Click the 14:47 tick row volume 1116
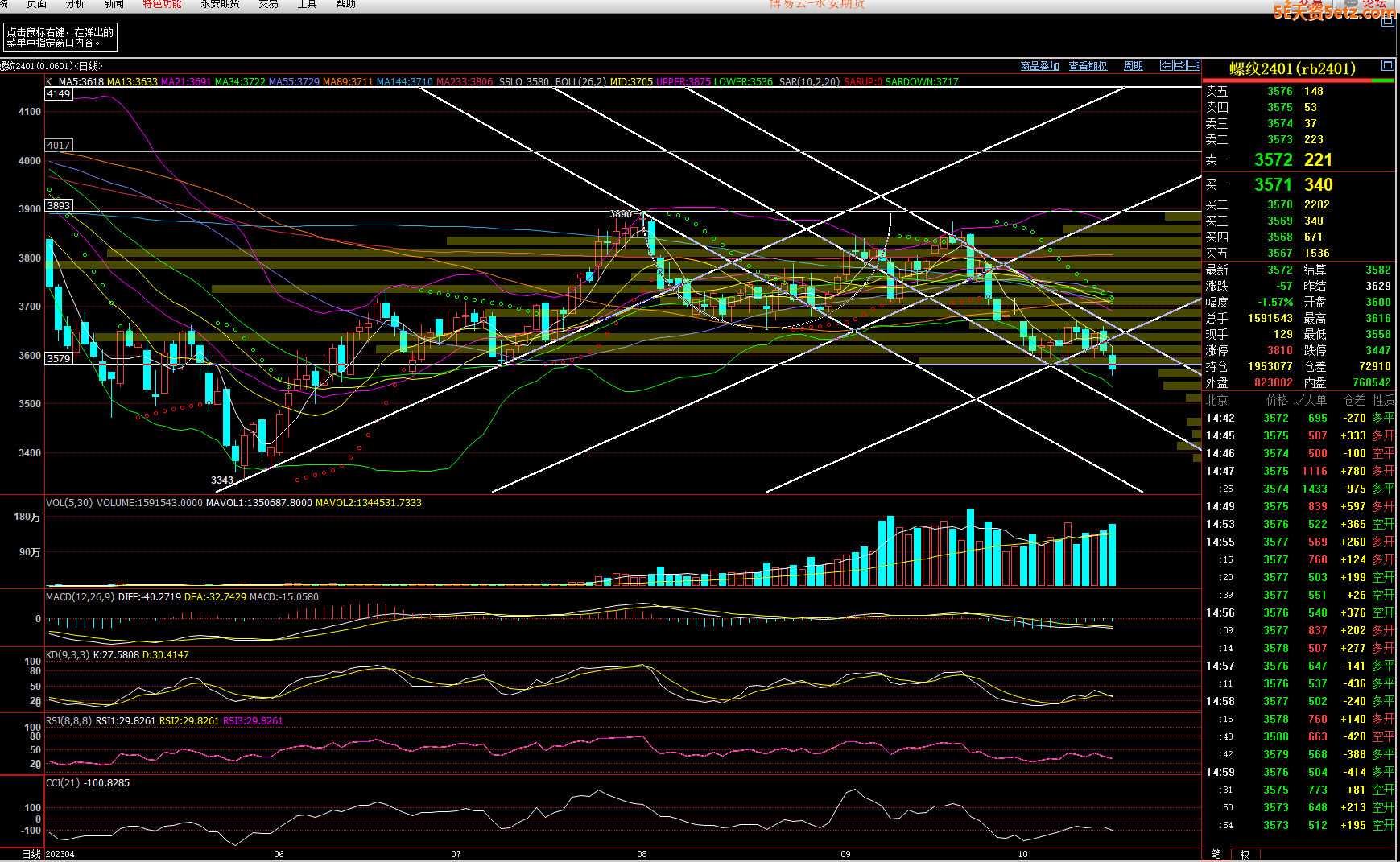This screenshot has width=1400, height=862. coord(1314,471)
